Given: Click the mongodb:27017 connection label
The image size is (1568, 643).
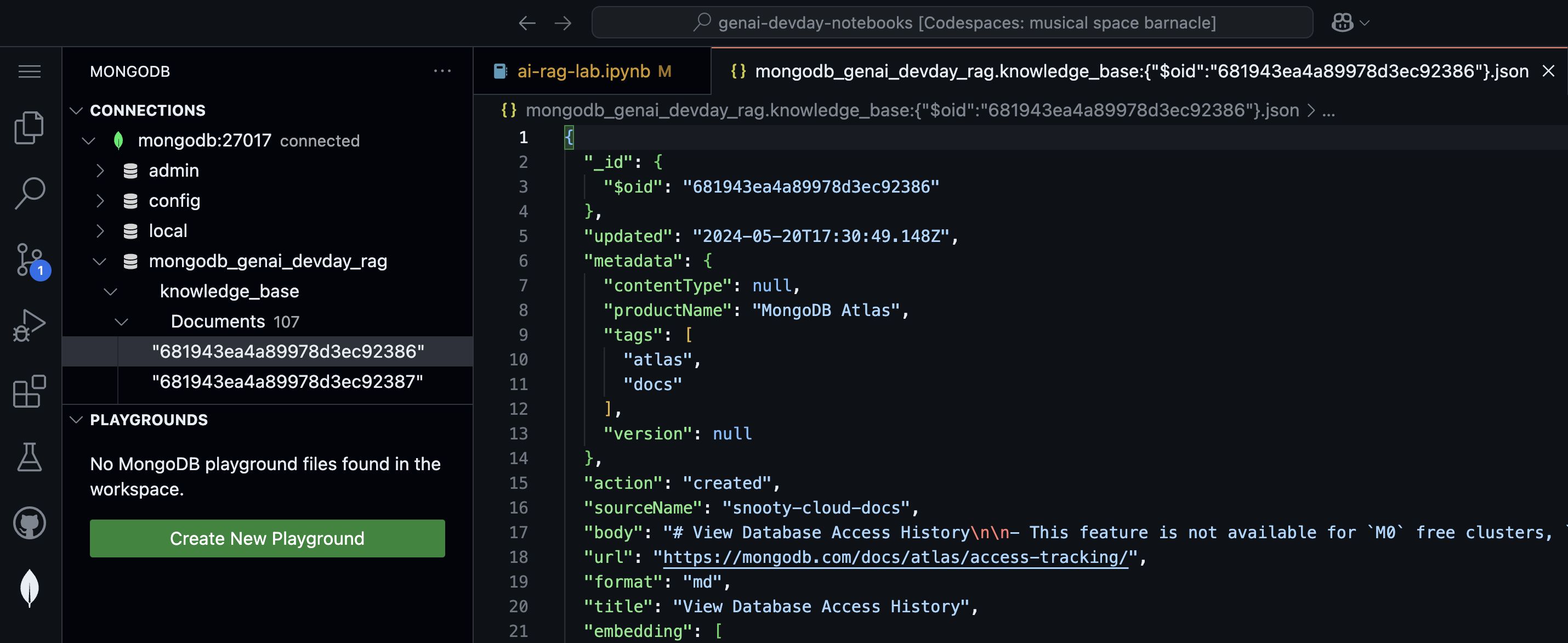Looking at the screenshot, I should [204, 140].
